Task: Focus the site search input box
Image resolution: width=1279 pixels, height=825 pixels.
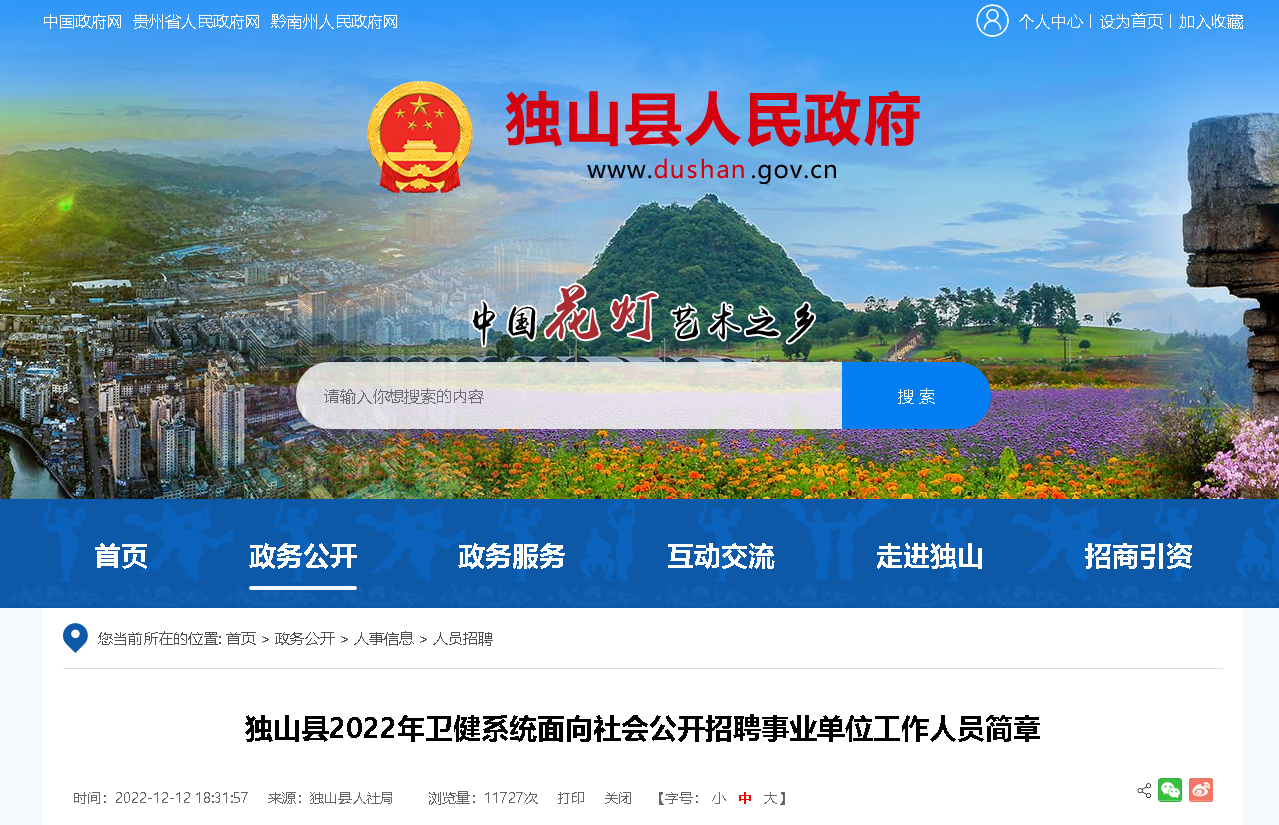Action: tap(569, 396)
